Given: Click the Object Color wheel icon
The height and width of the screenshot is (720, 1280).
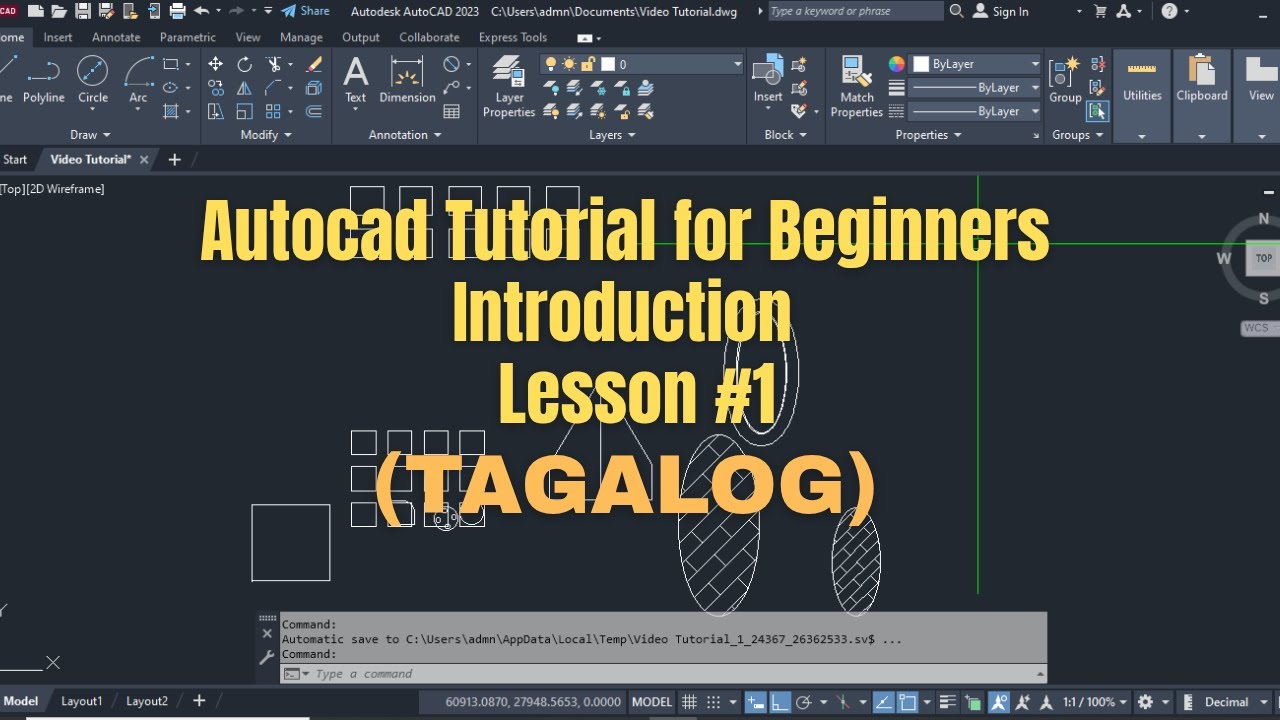Looking at the screenshot, I should (x=896, y=64).
